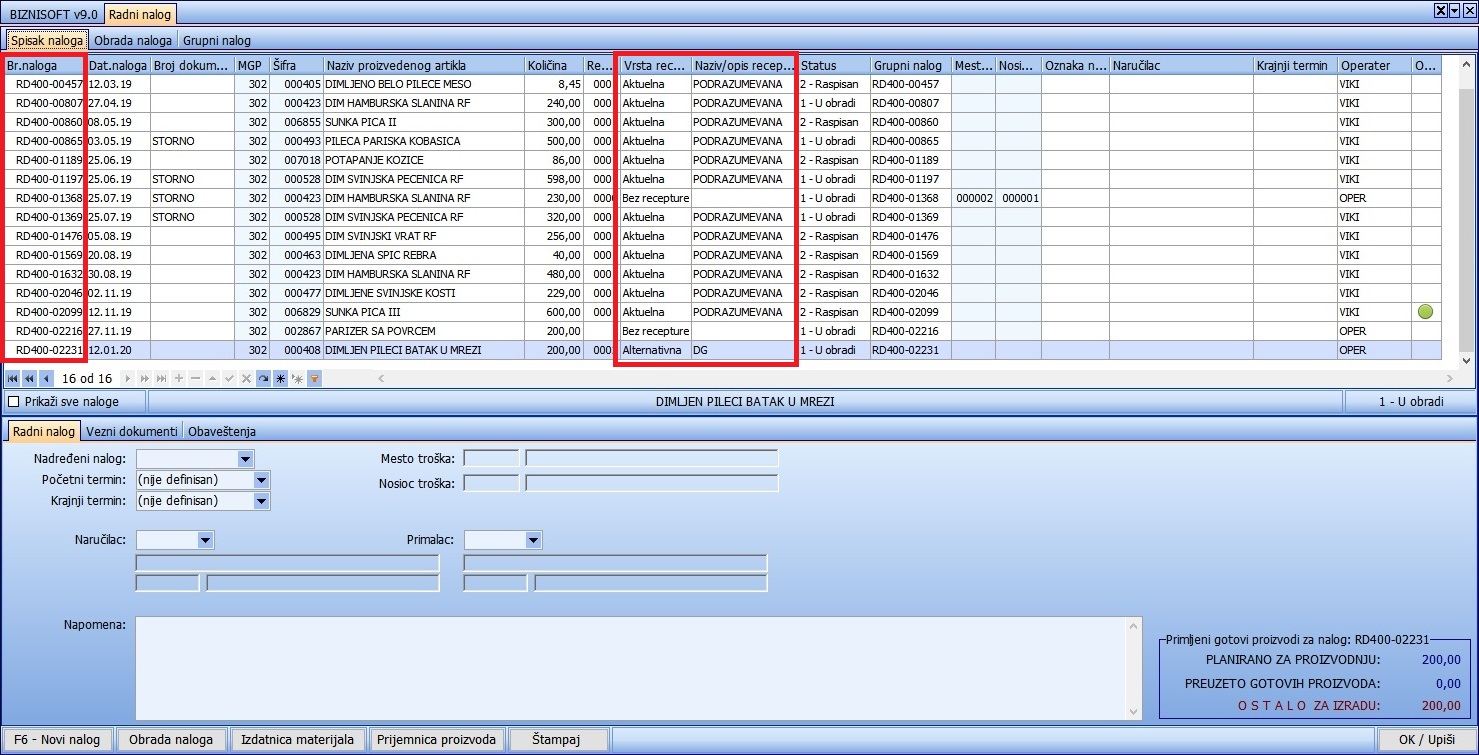The width and height of the screenshot is (1479, 755).
Task: Switch to Grupni nalog tab
Action: 217,41
